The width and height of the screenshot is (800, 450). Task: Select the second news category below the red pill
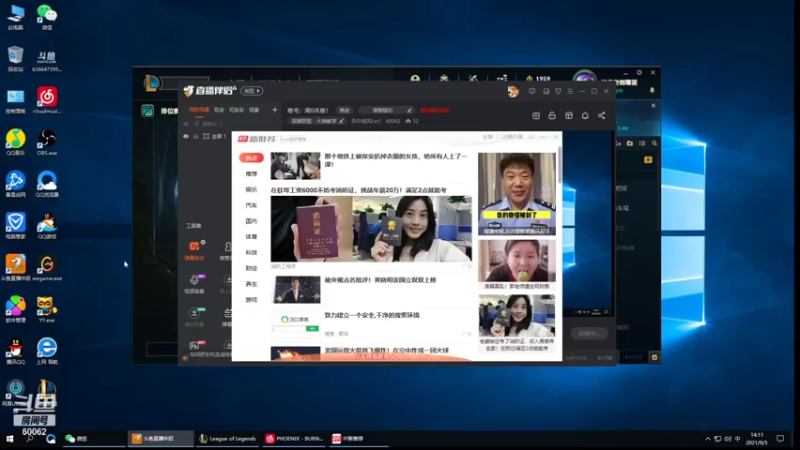click(251, 173)
